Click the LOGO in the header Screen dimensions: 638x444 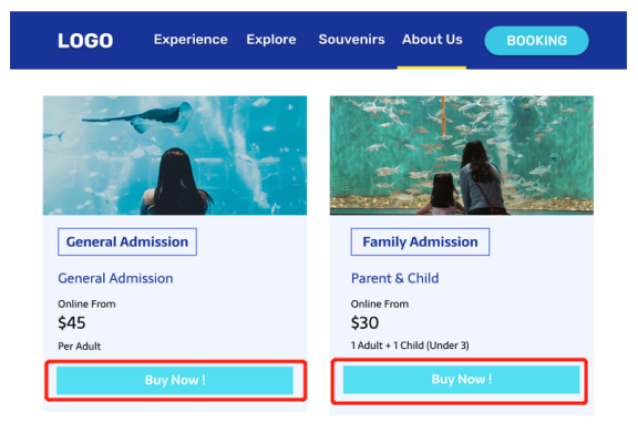[x=85, y=41]
